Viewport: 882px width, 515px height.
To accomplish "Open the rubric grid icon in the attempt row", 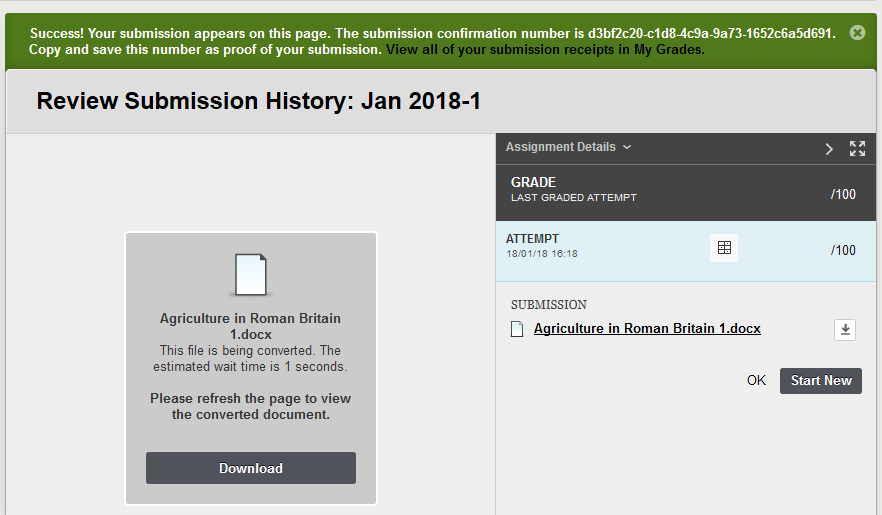I will tap(724, 248).
